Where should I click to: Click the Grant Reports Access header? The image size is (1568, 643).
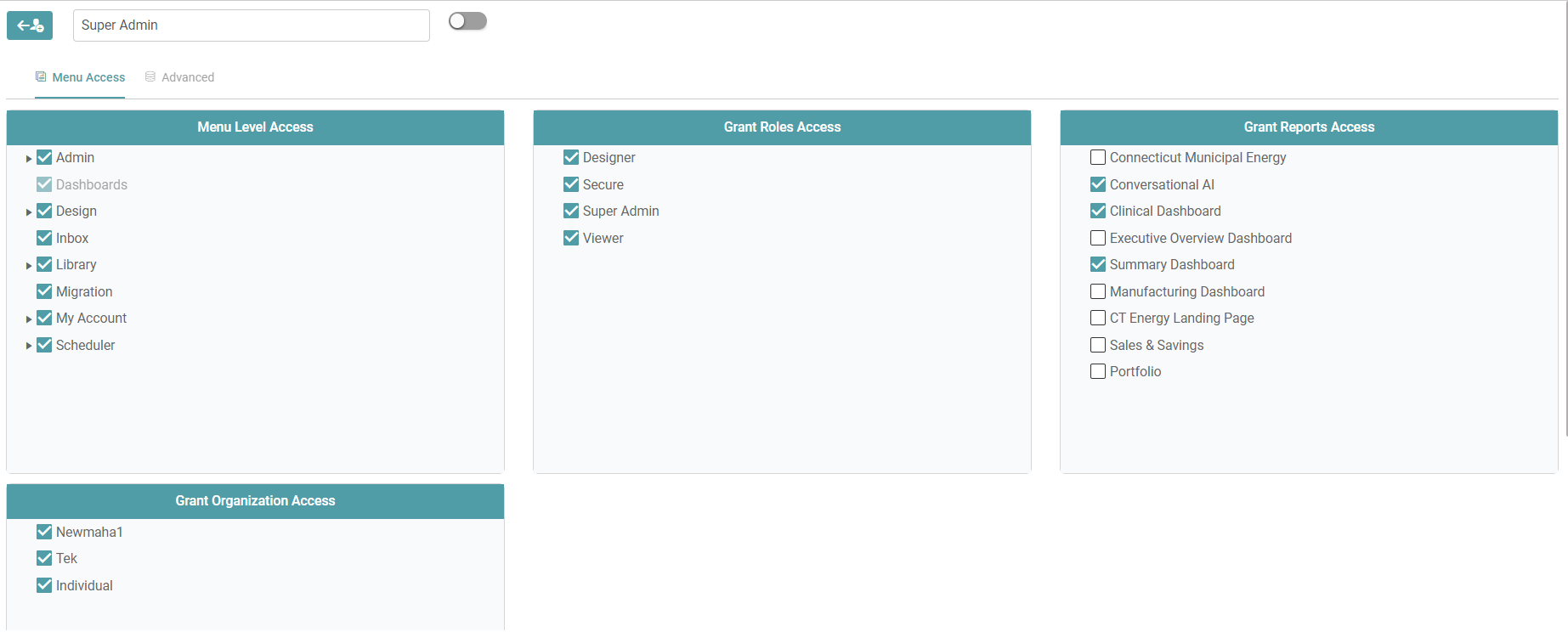[x=1308, y=127]
